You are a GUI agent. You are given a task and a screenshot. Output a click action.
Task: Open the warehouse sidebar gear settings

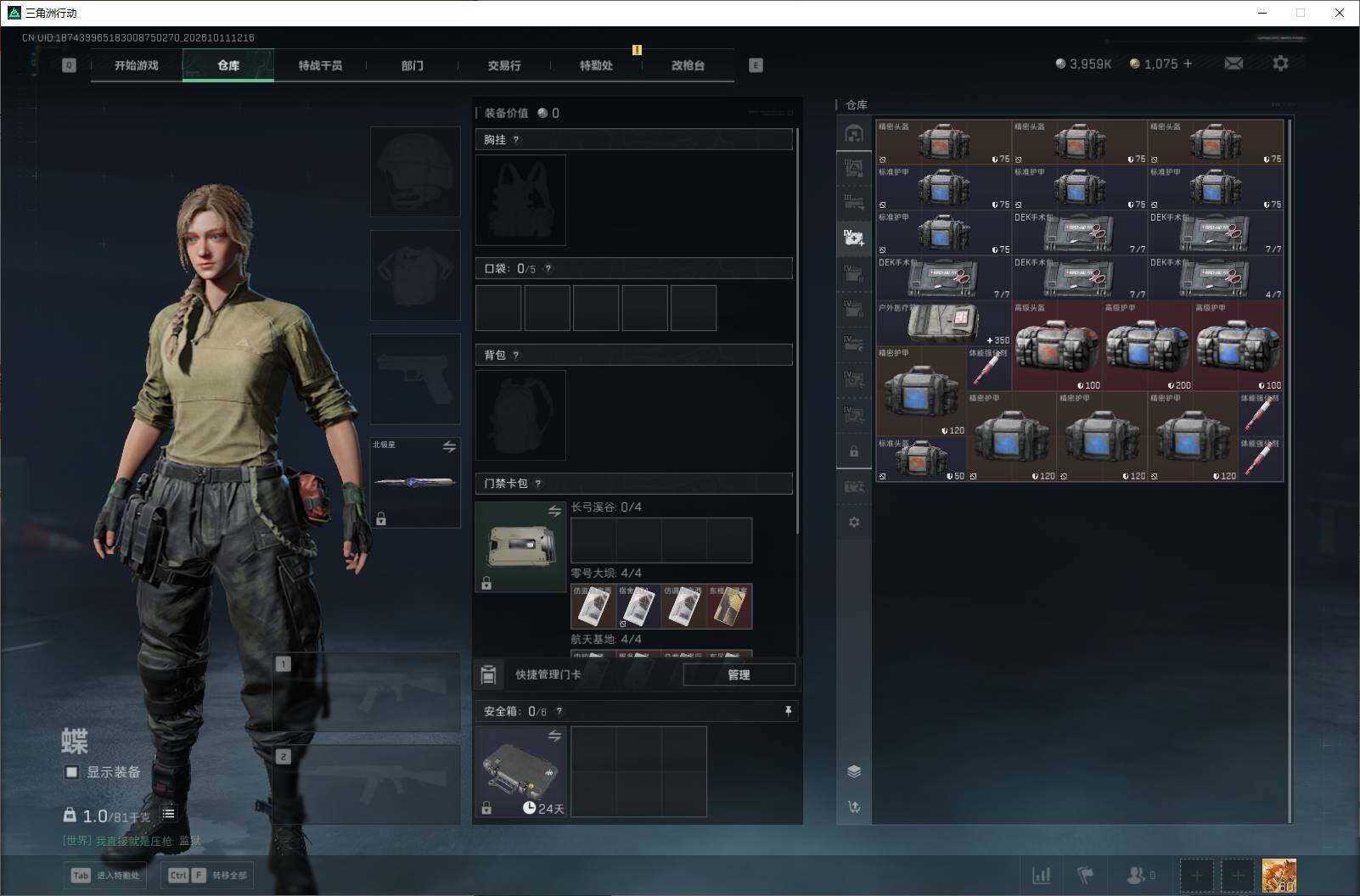854,522
